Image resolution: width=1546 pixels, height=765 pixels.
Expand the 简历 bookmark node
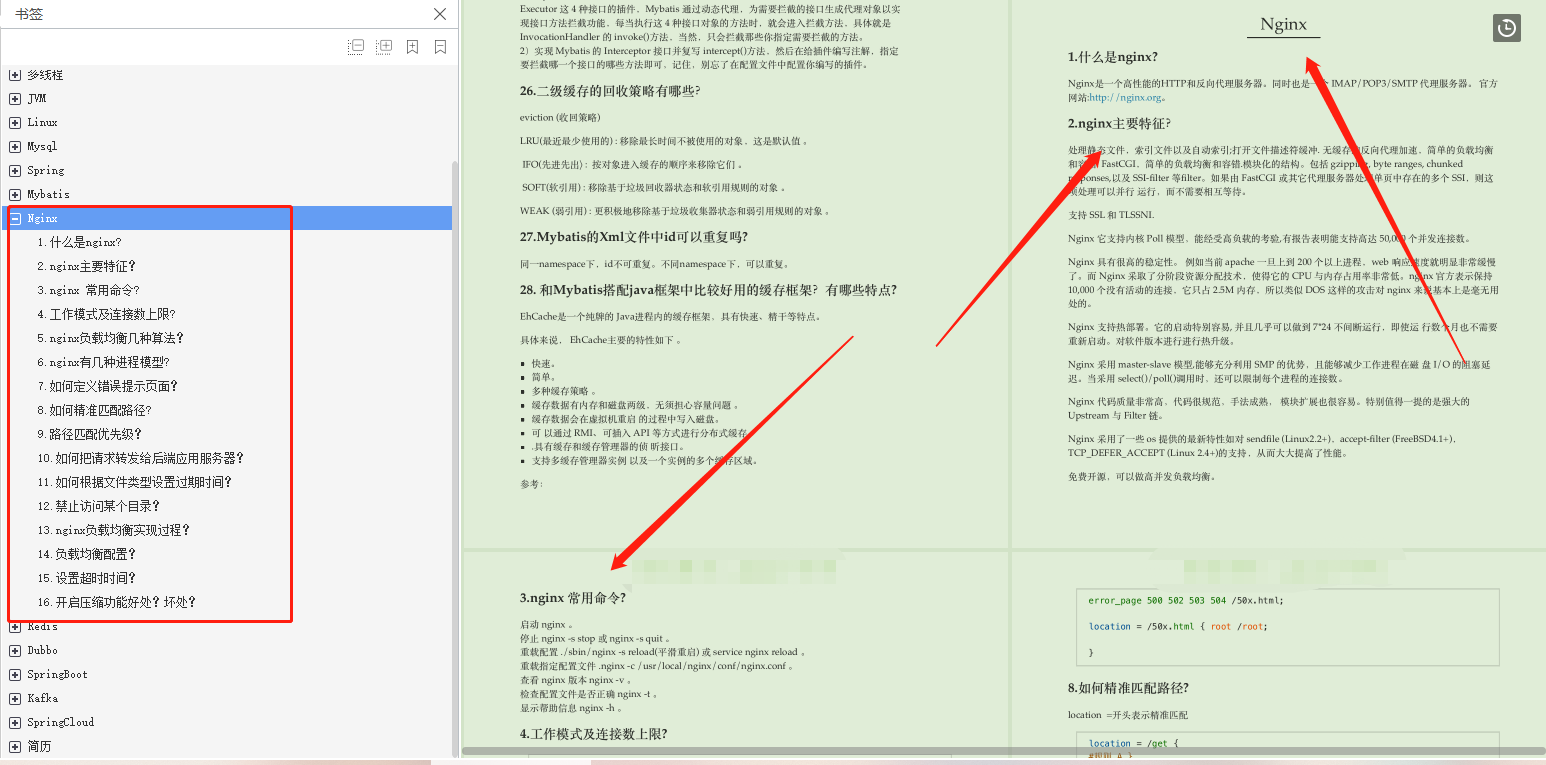pyautogui.click(x=15, y=746)
